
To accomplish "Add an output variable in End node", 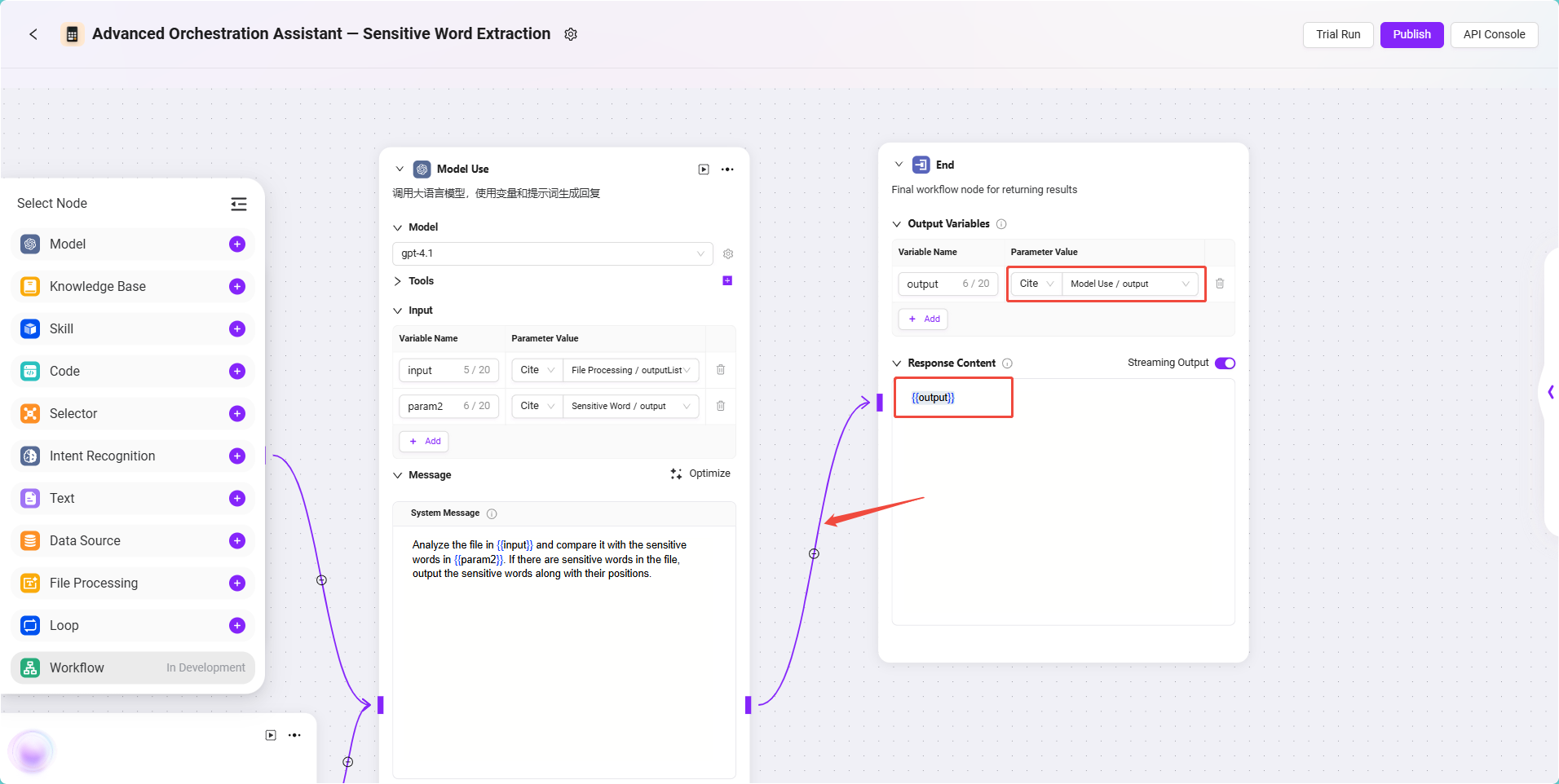I will [x=923, y=319].
